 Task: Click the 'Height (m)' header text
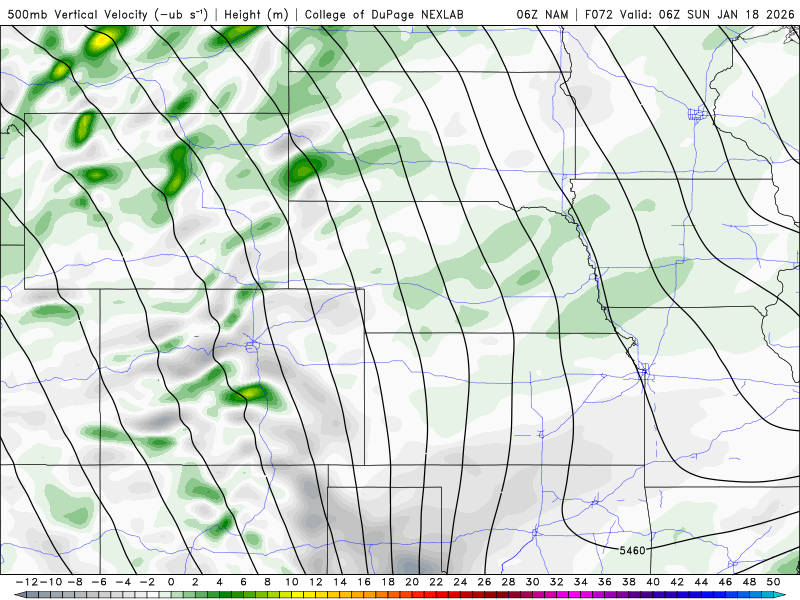tap(256, 15)
